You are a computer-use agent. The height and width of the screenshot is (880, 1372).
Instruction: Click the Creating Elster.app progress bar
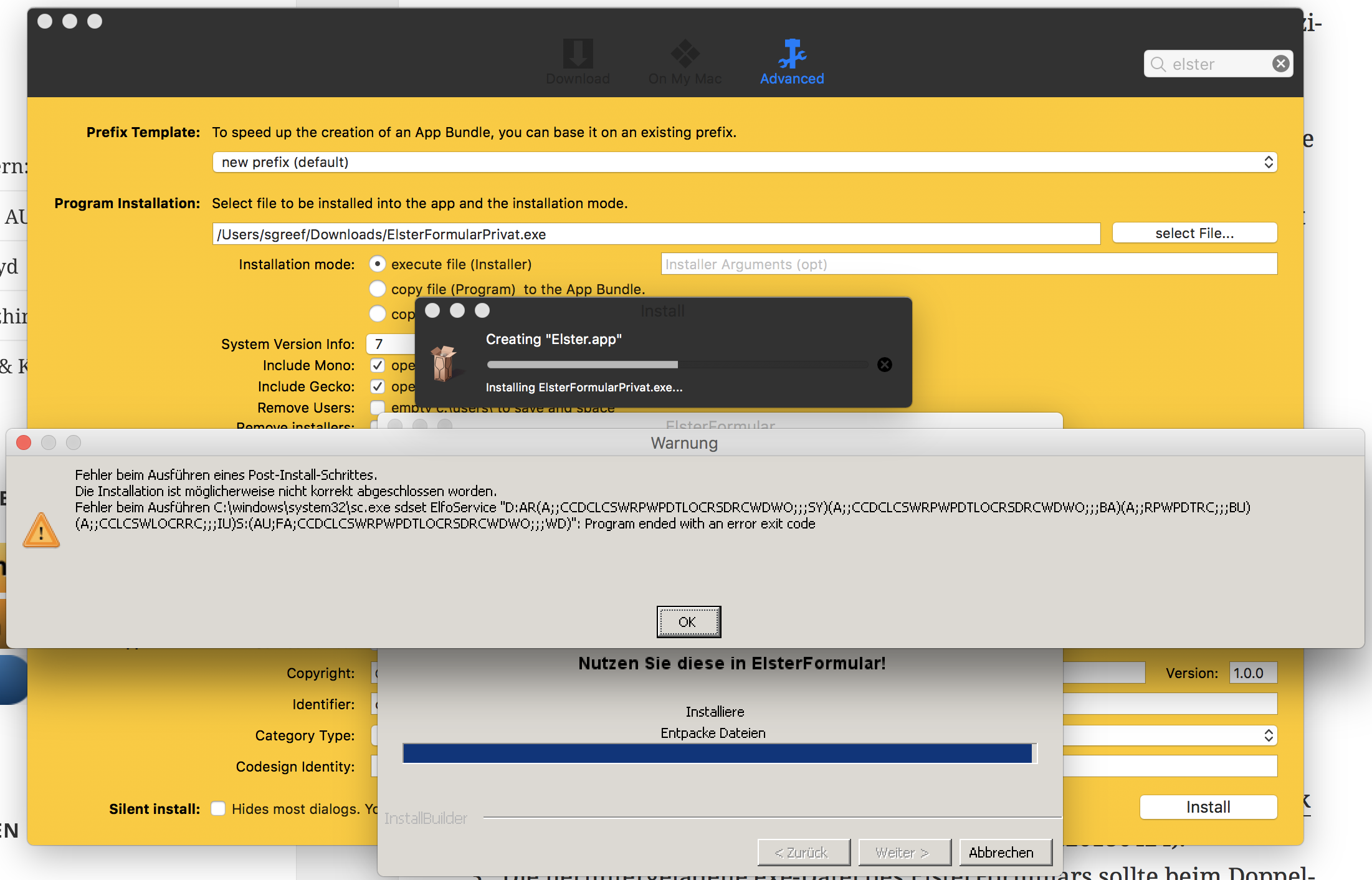(677, 365)
